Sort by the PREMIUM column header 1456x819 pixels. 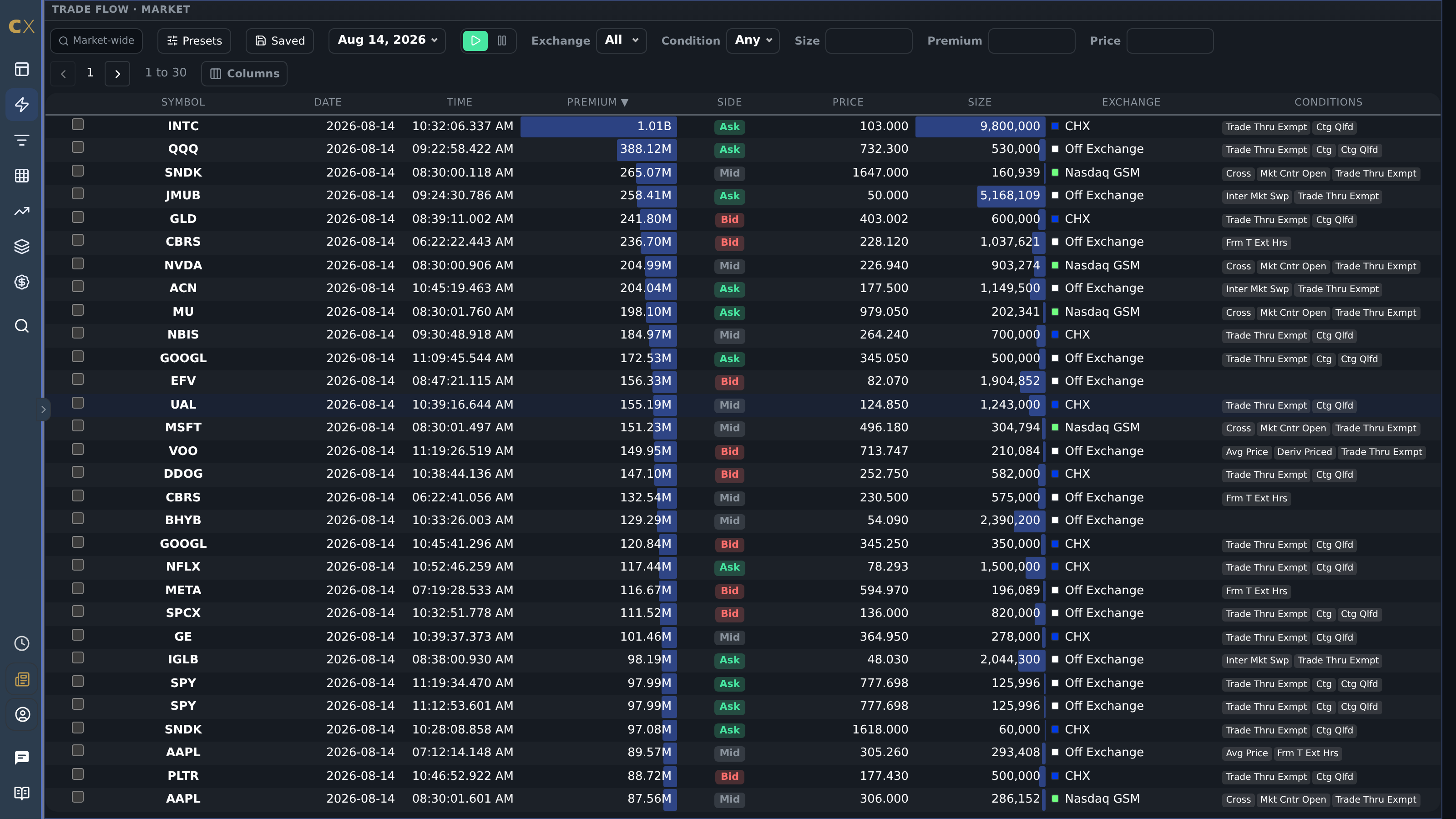[x=597, y=102]
